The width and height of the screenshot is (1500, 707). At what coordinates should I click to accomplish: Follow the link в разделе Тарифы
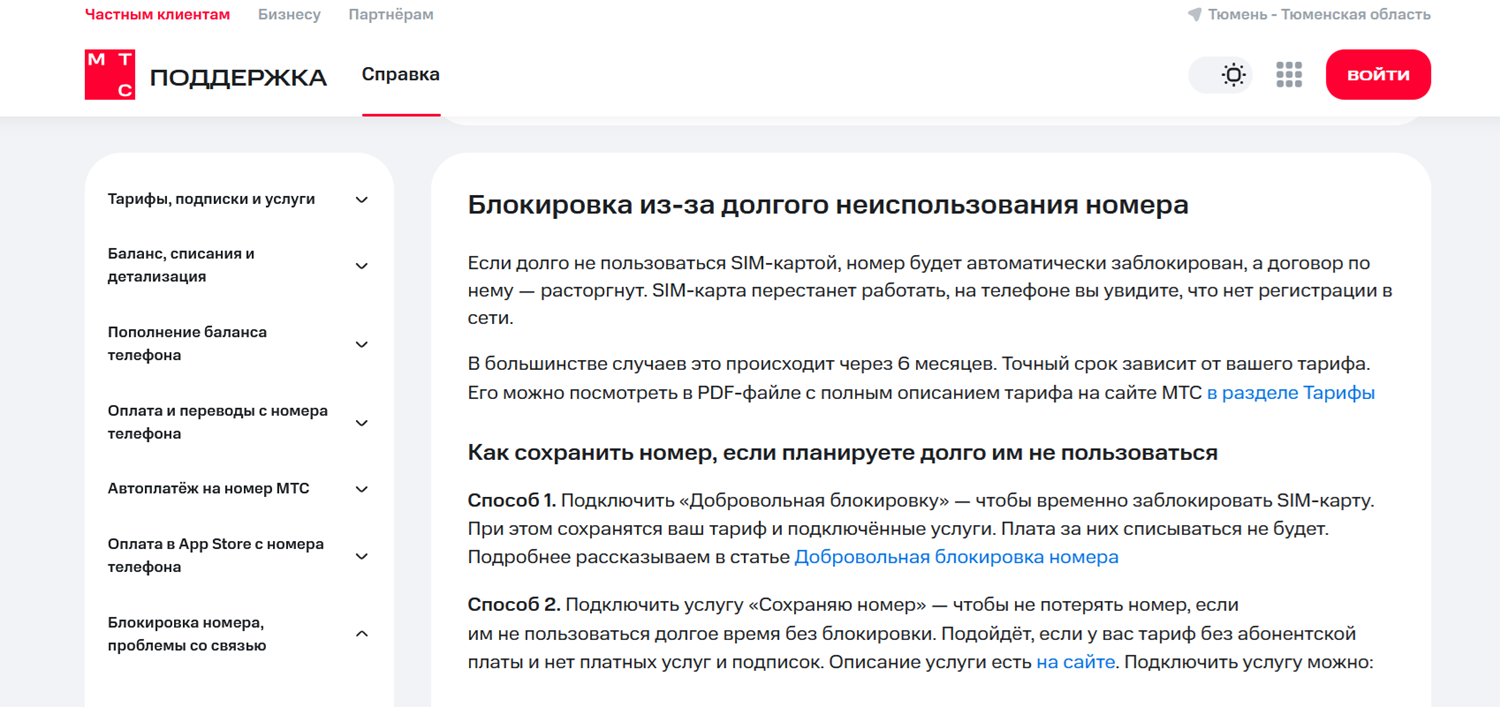pyautogui.click(x=1291, y=393)
